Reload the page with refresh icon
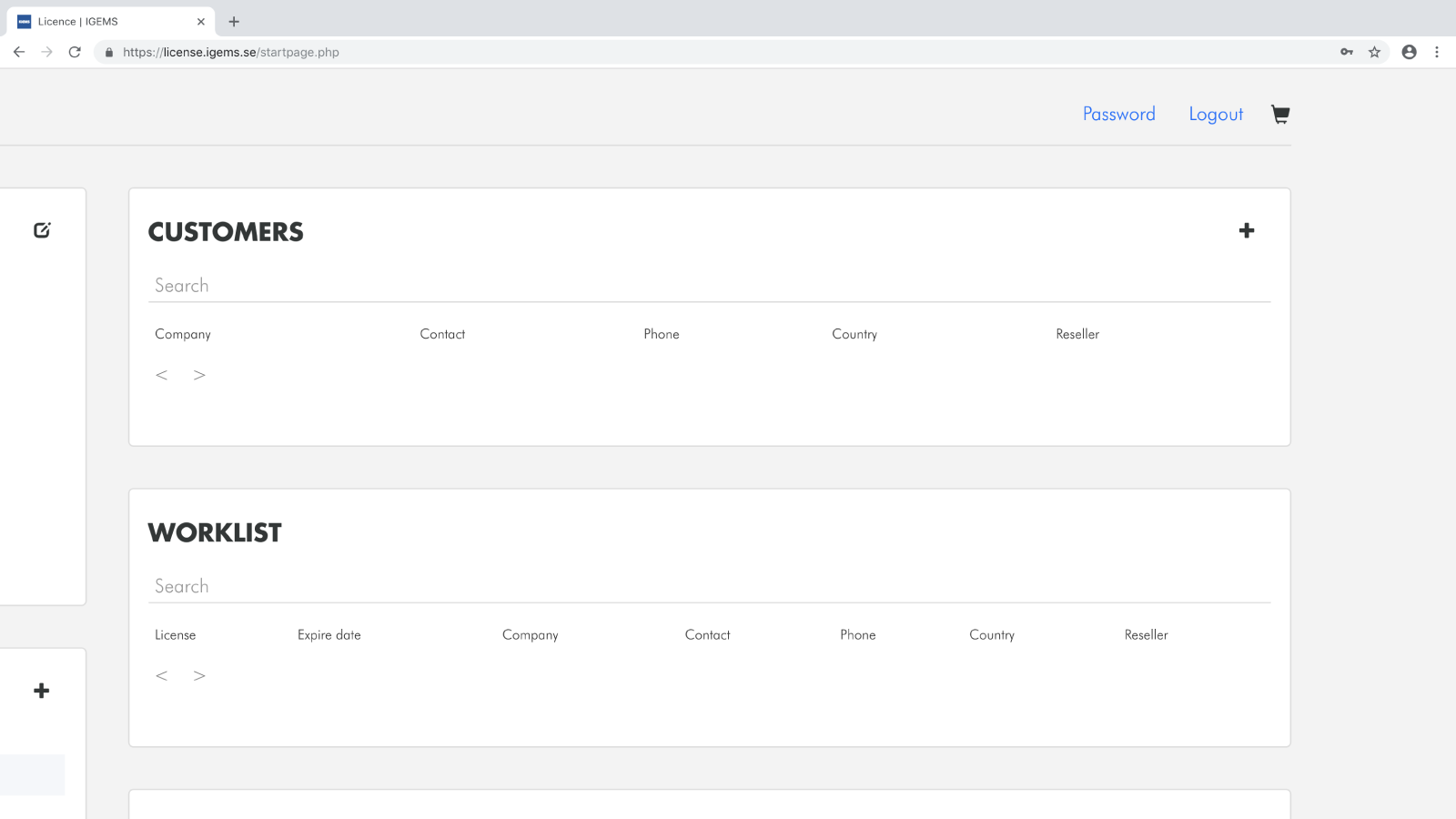 [75, 52]
